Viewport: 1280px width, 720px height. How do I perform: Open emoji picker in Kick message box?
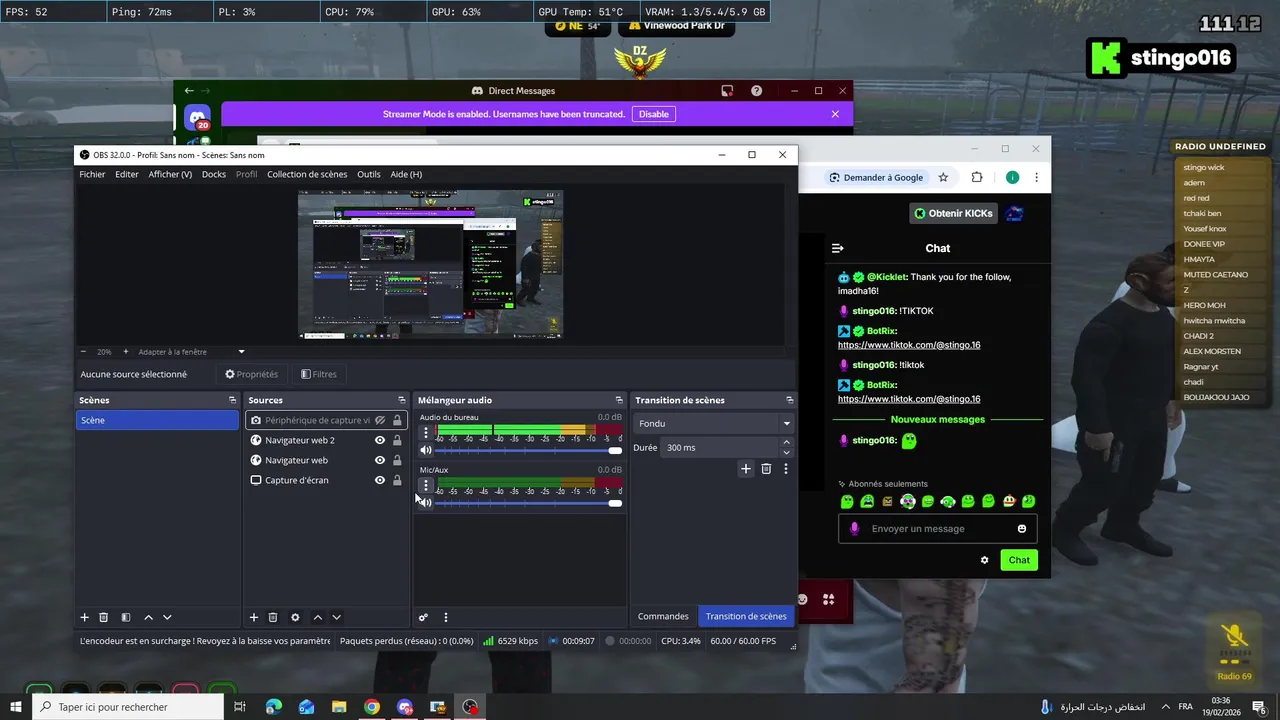(x=1022, y=529)
